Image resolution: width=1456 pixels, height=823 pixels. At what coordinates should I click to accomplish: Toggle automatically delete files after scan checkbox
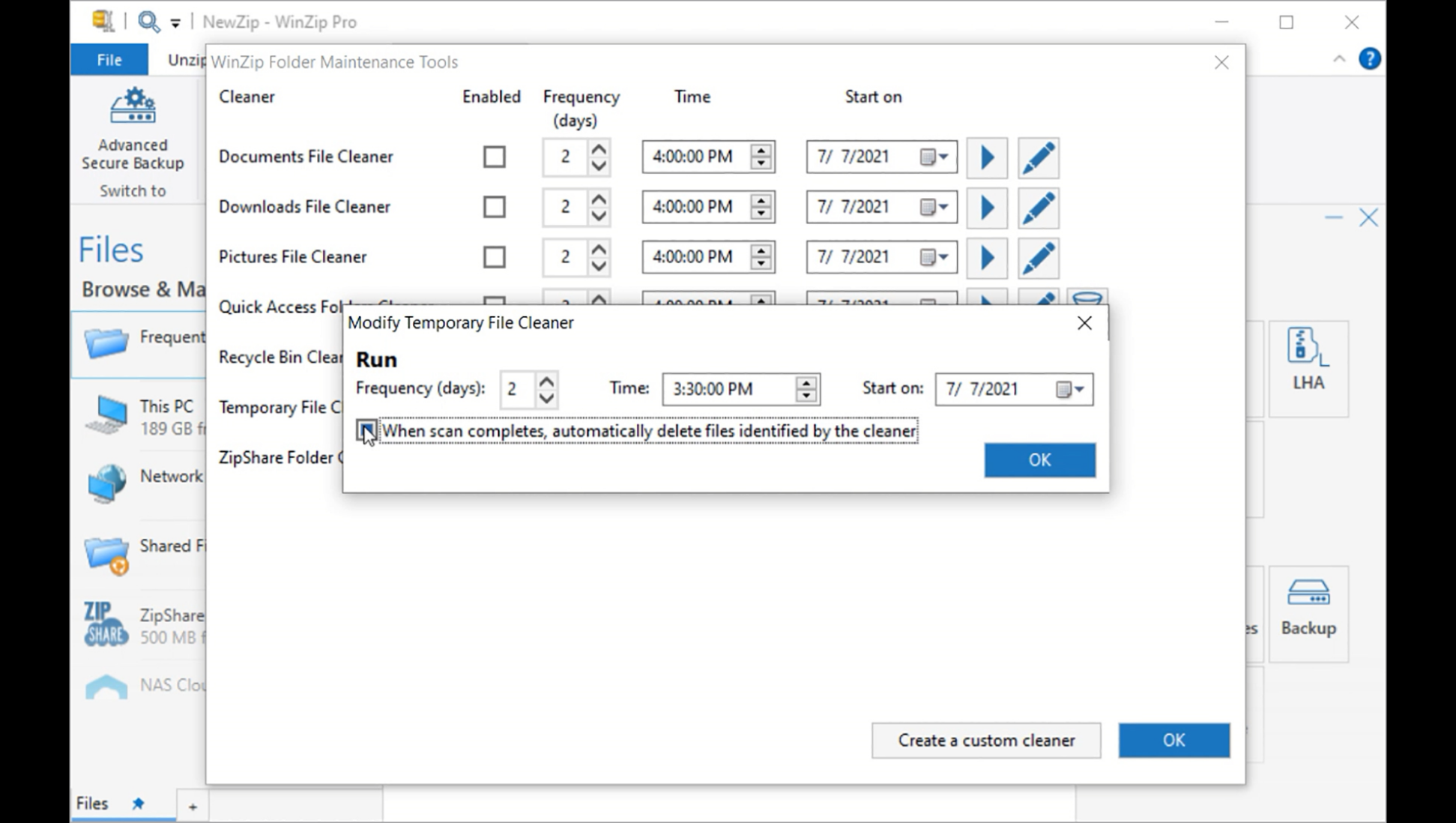coord(366,431)
